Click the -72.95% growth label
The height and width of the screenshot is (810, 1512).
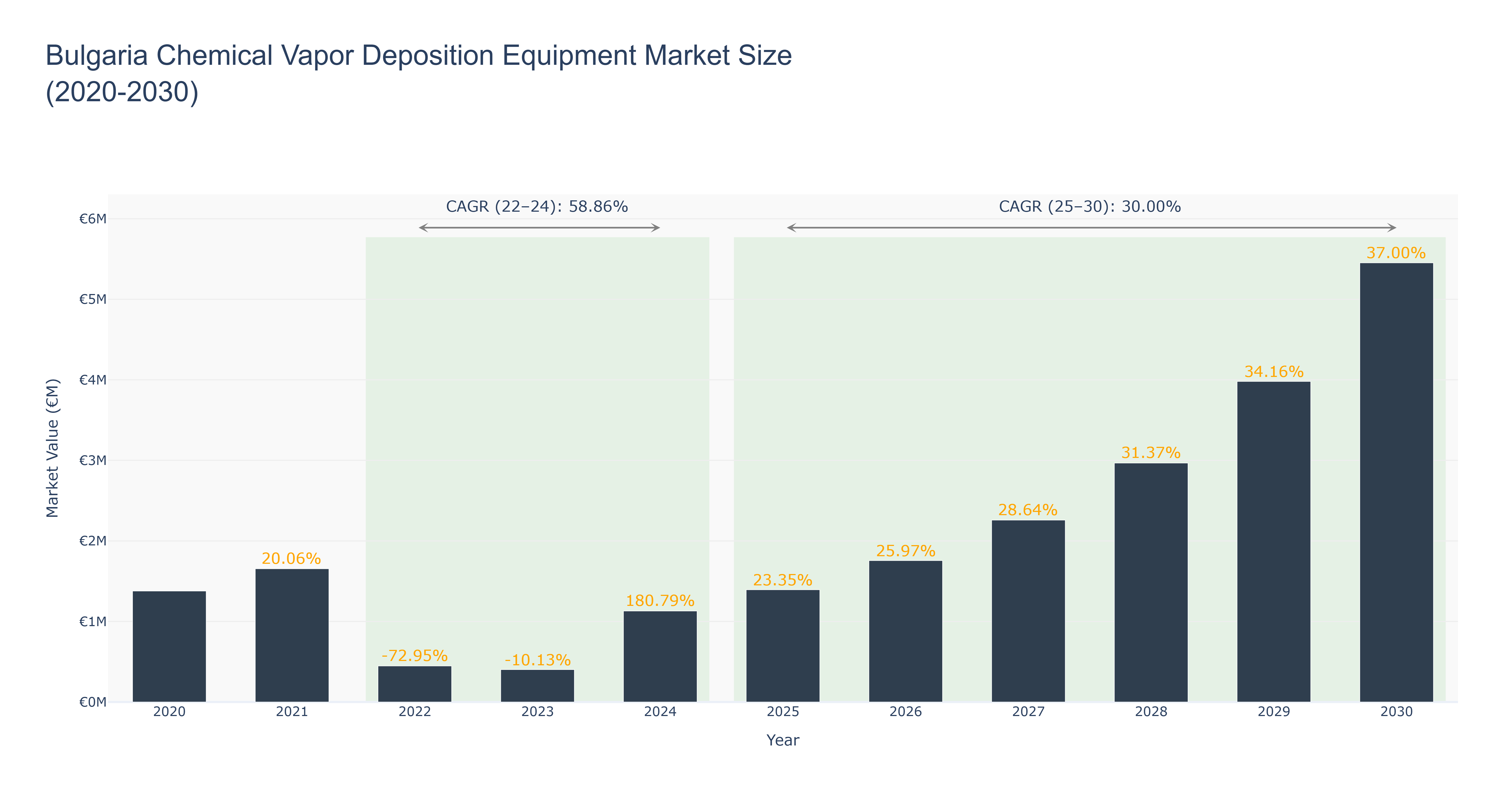pyautogui.click(x=414, y=656)
